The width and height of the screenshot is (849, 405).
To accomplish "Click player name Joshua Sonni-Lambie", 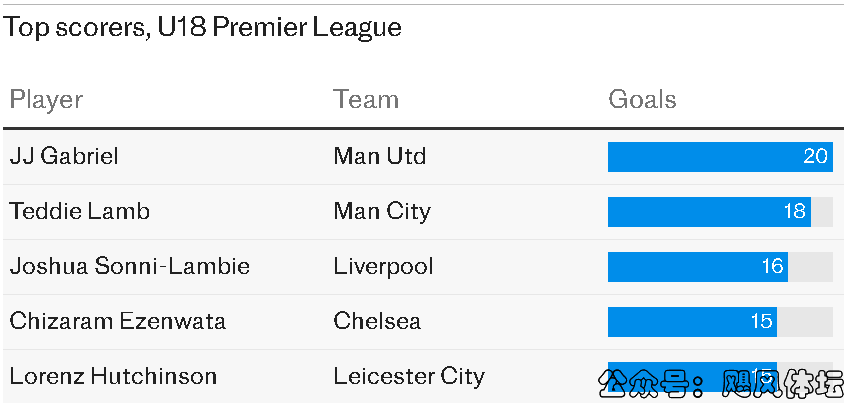I will (x=129, y=266).
